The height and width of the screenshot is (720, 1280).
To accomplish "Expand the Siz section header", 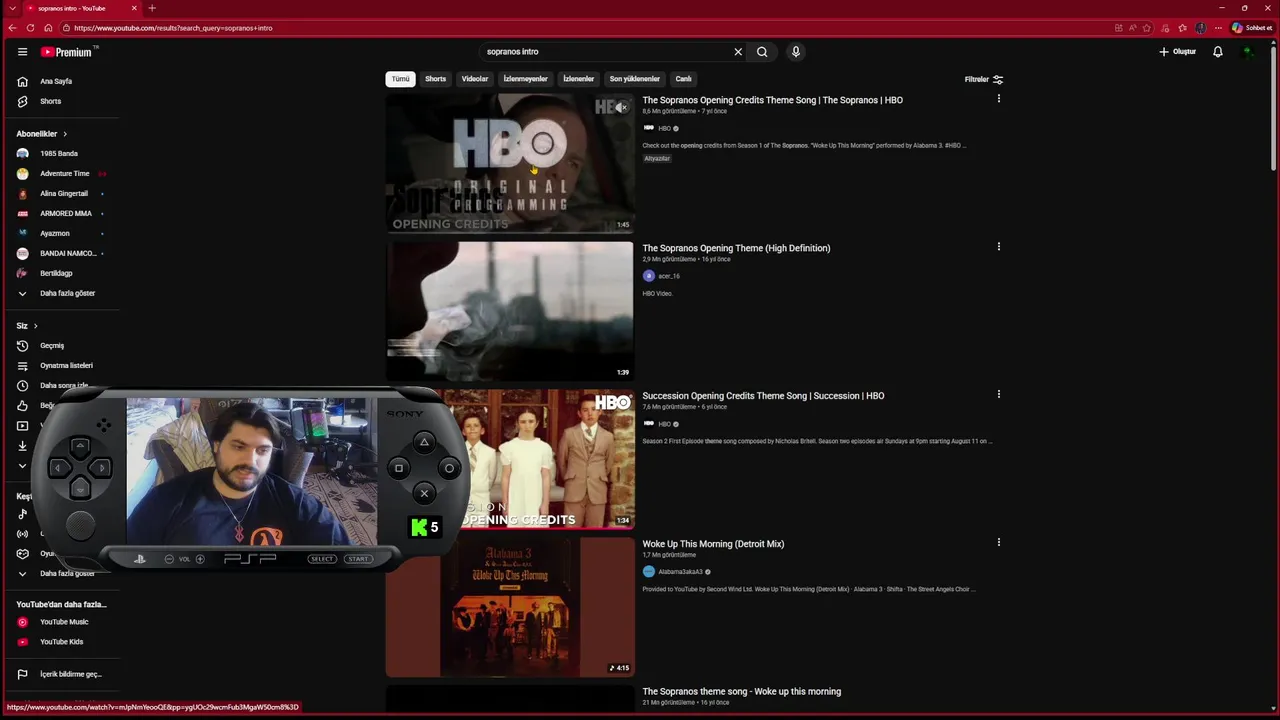I will point(27,326).
